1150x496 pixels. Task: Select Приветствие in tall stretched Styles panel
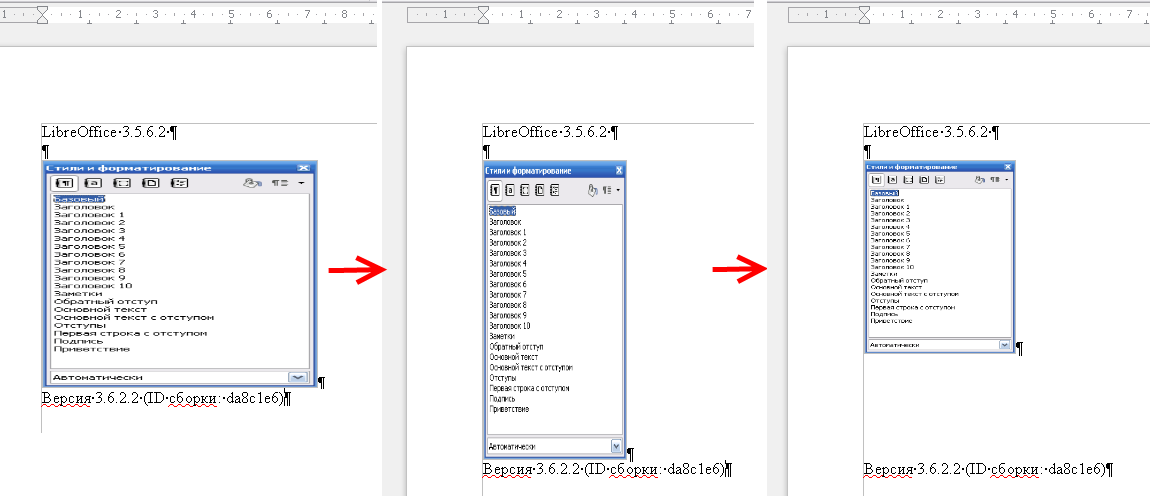(x=510, y=409)
